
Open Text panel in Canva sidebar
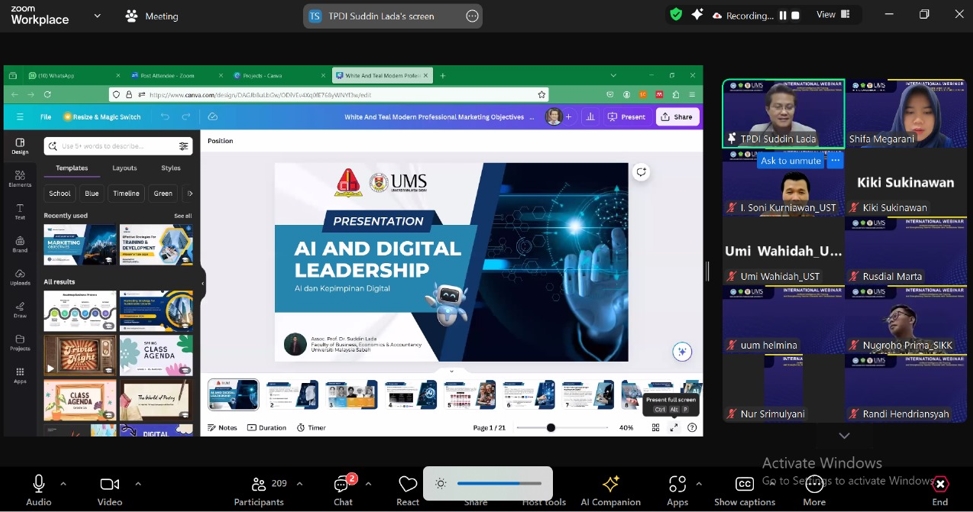(20, 212)
